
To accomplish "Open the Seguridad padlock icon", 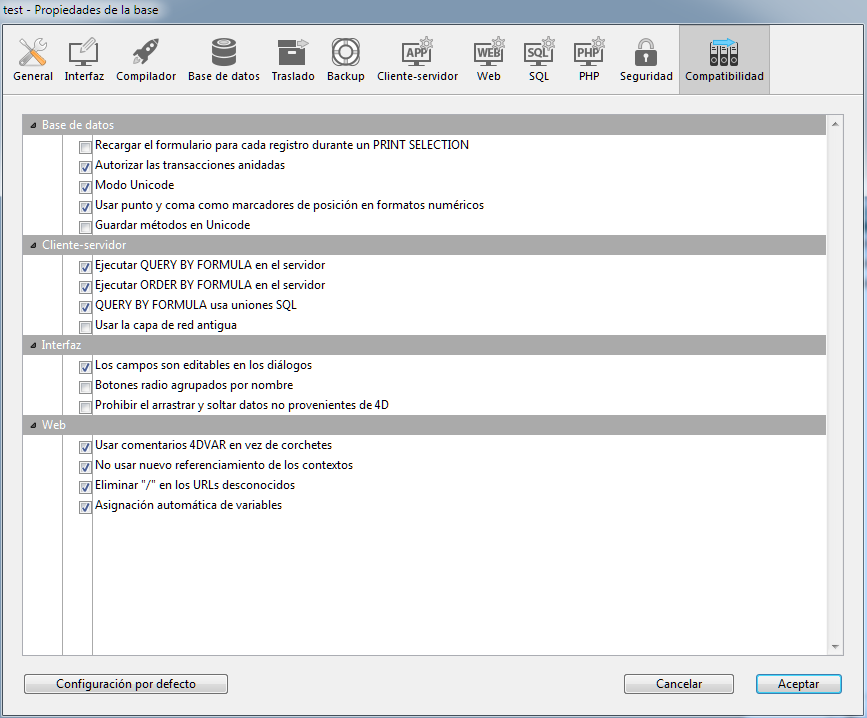I will (x=646, y=52).
